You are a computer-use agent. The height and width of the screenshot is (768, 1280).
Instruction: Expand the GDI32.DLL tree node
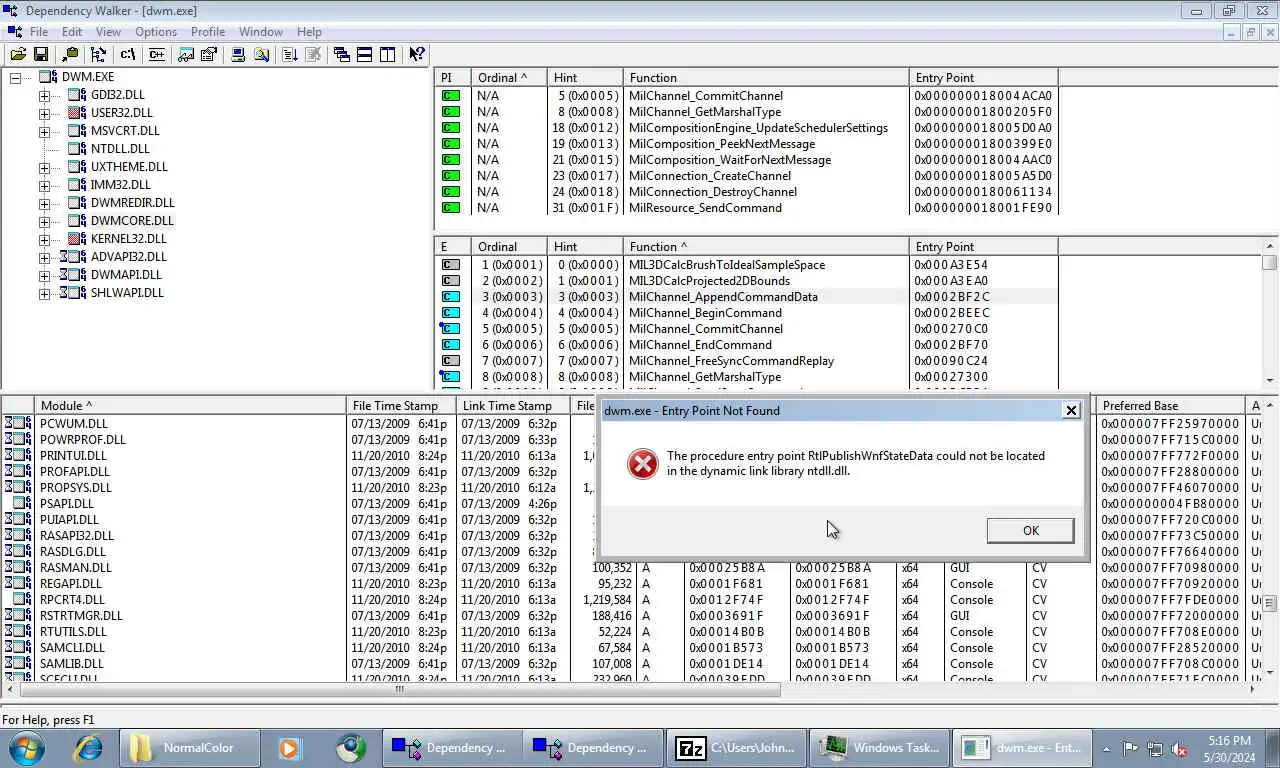coord(44,96)
